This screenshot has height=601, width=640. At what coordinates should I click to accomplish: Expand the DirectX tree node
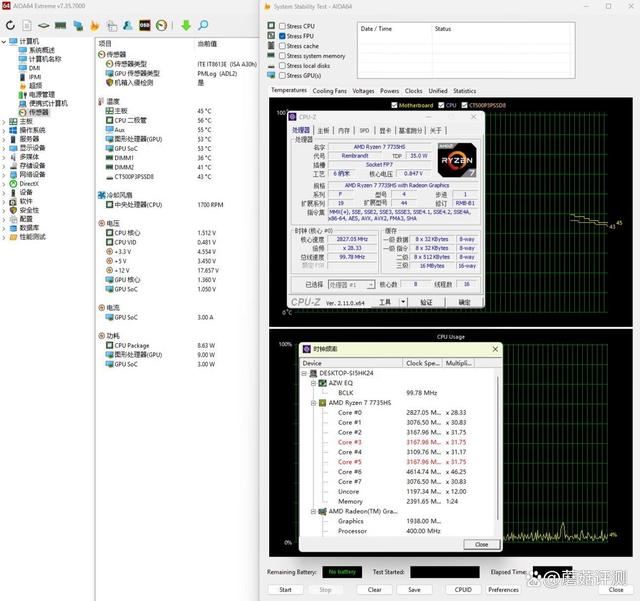pos(5,183)
